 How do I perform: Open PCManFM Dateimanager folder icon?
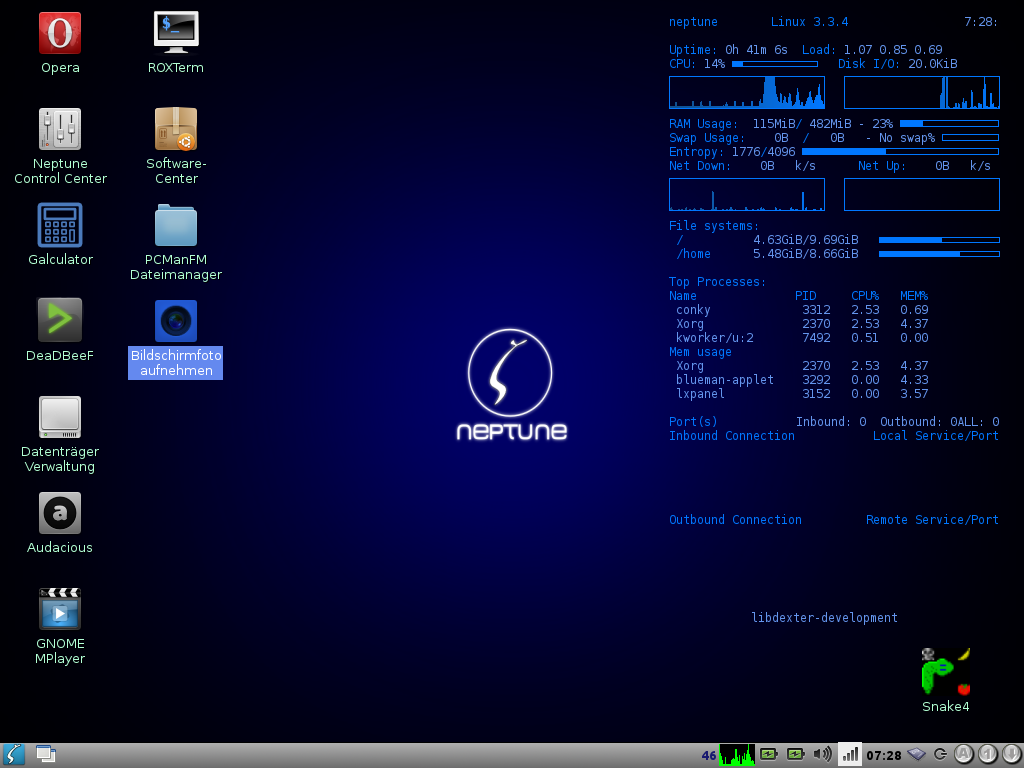tap(176, 225)
